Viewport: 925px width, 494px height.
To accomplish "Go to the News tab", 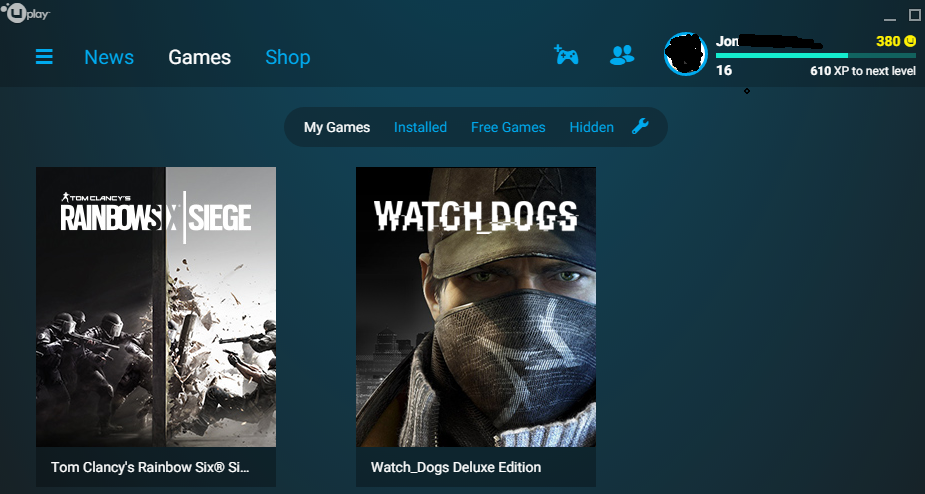I will [x=109, y=57].
